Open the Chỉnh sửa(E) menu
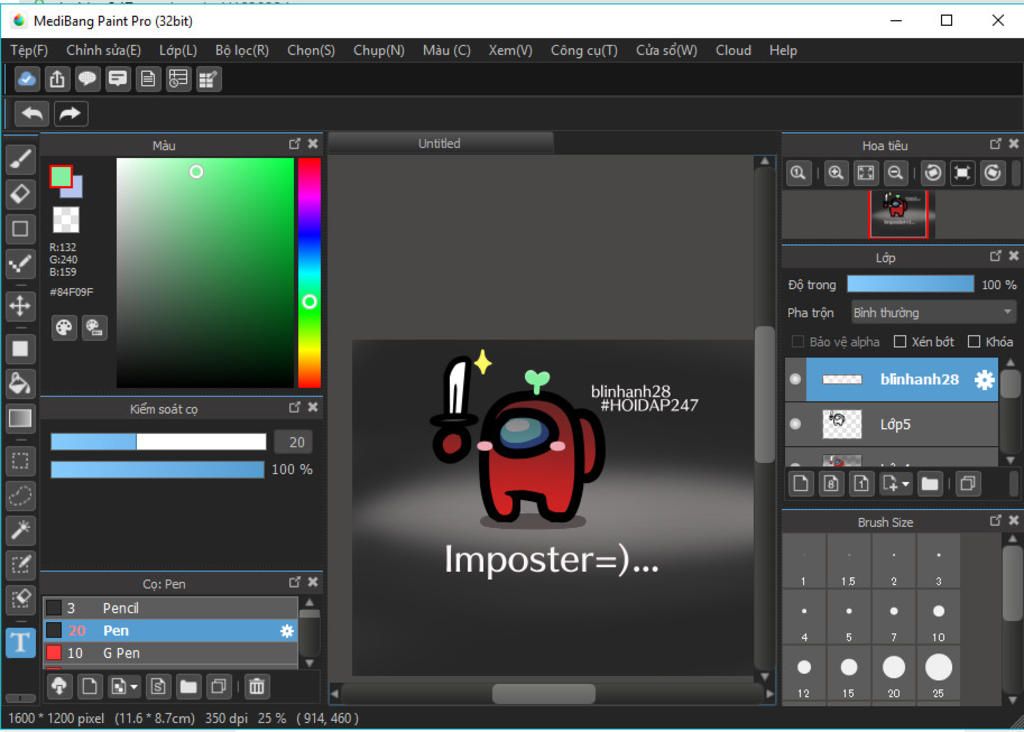This screenshot has height=732, width=1024. click(103, 50)
